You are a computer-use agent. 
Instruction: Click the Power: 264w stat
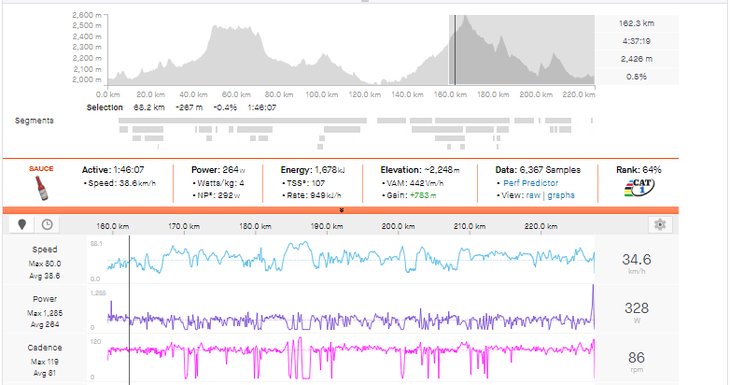(218, 170)
